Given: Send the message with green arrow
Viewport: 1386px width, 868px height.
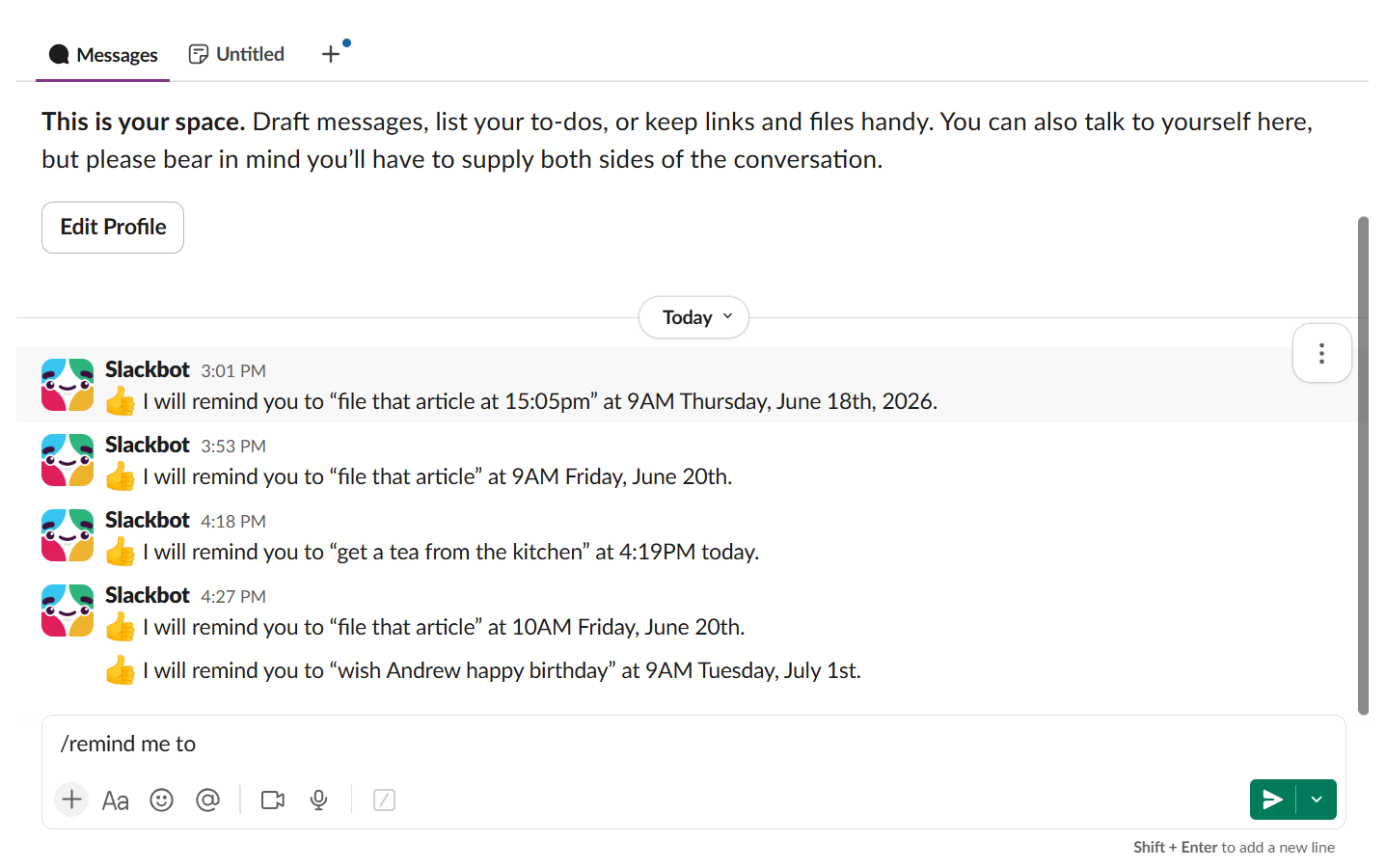Looking at the screenshot, I should (1273, 800).
